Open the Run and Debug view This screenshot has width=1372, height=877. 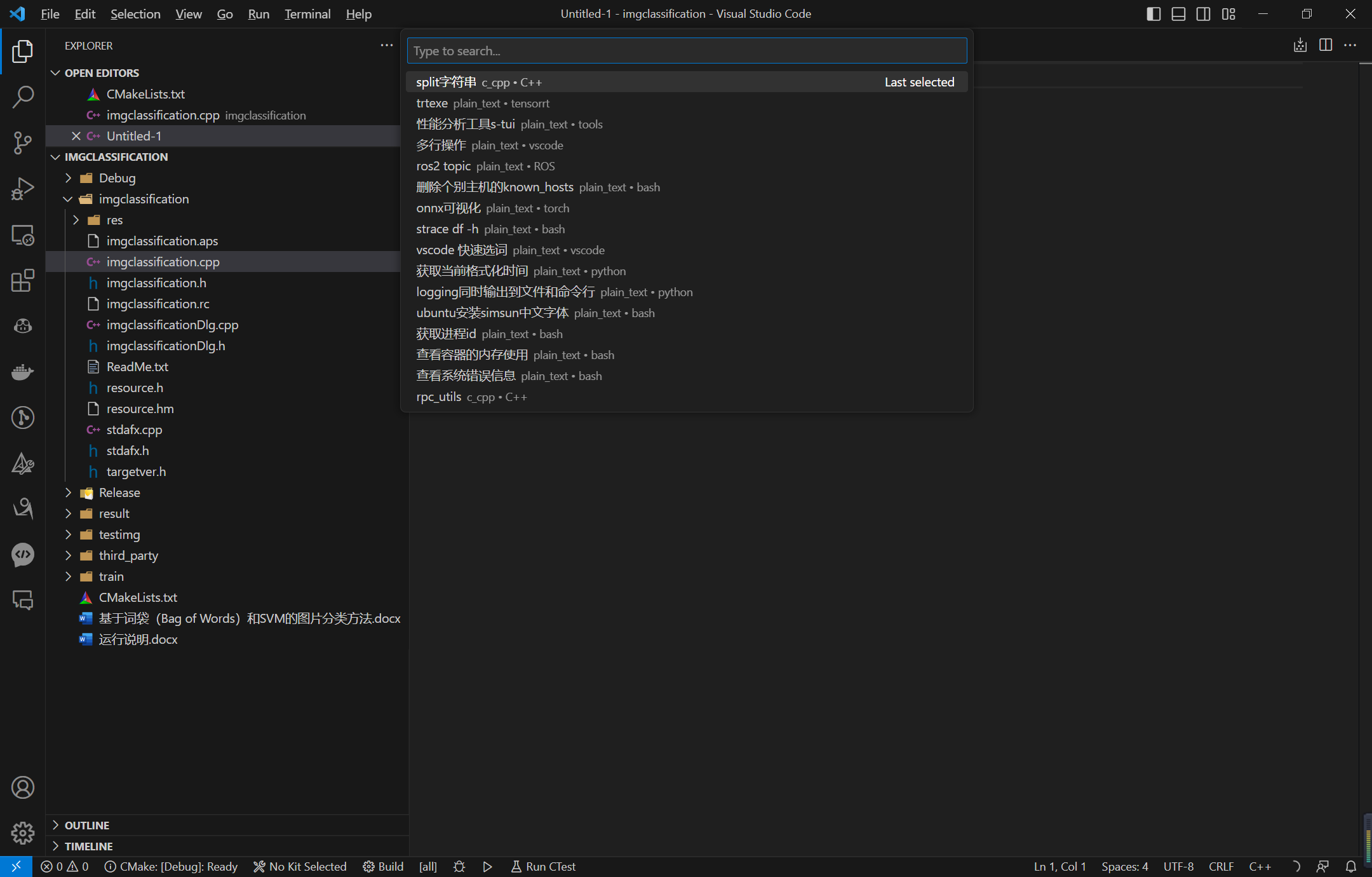[23, 189]
